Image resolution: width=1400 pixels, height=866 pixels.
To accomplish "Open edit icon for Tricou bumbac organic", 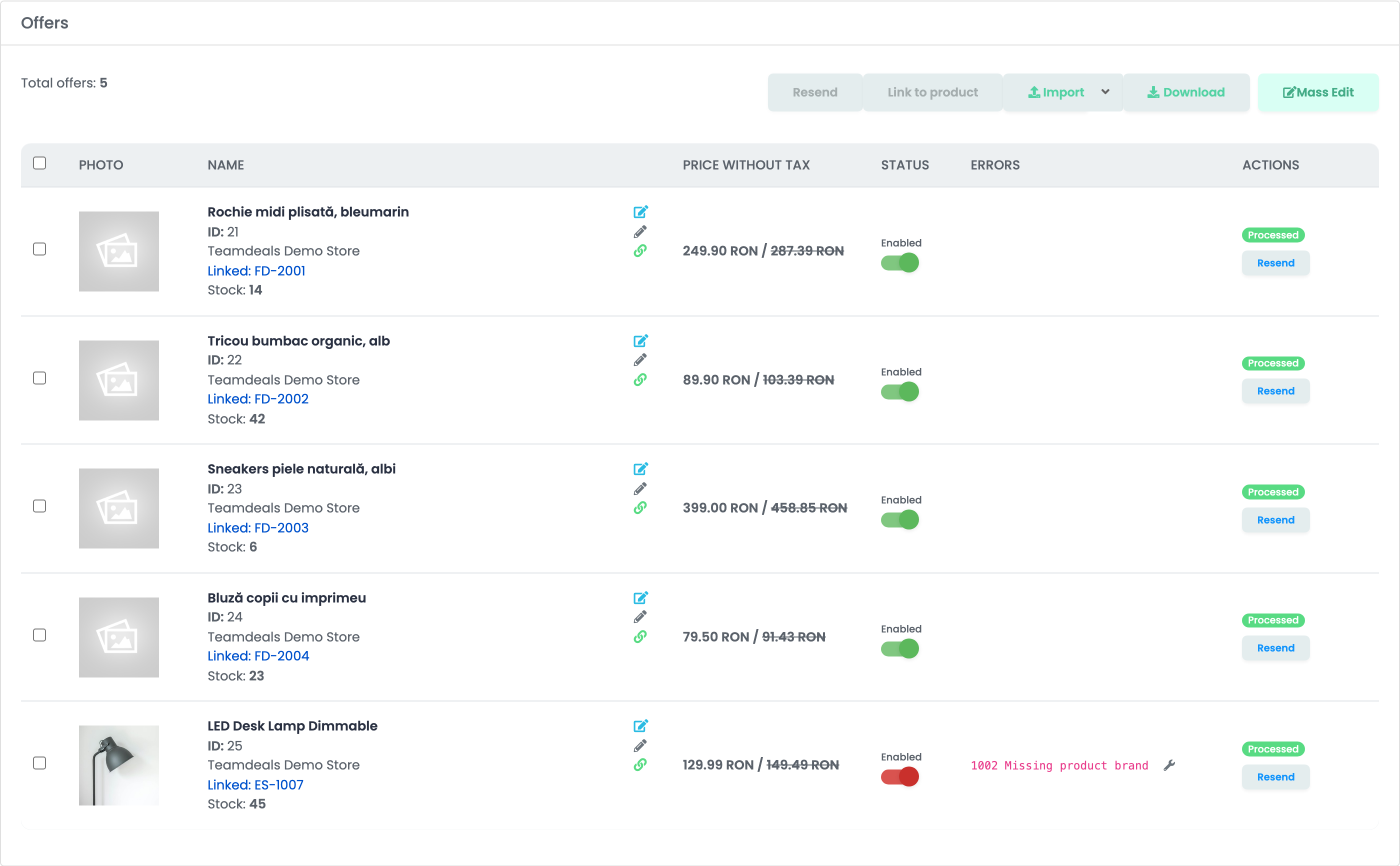I will (x=640, y=341).
